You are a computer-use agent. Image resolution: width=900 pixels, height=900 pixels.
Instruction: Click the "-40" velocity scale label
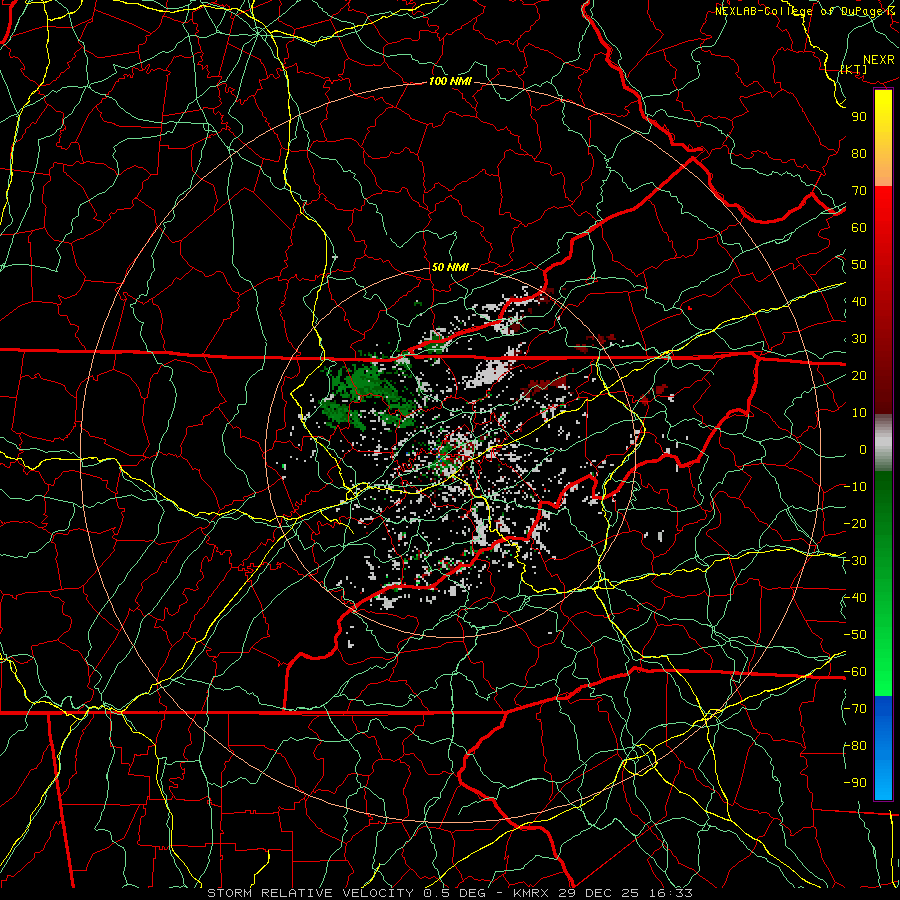point(855,598)
